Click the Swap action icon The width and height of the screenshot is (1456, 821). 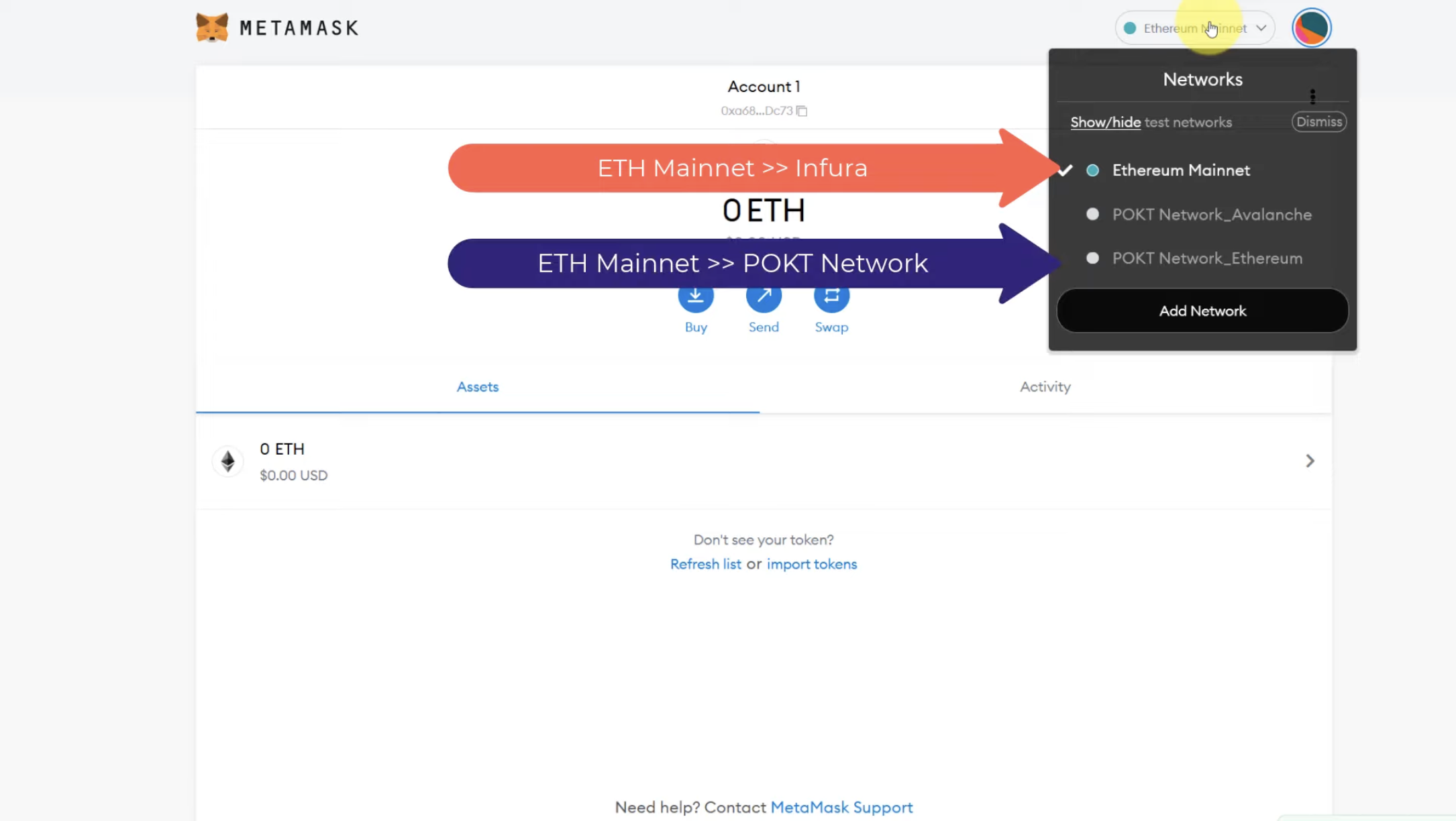click(x=831, y=295)
